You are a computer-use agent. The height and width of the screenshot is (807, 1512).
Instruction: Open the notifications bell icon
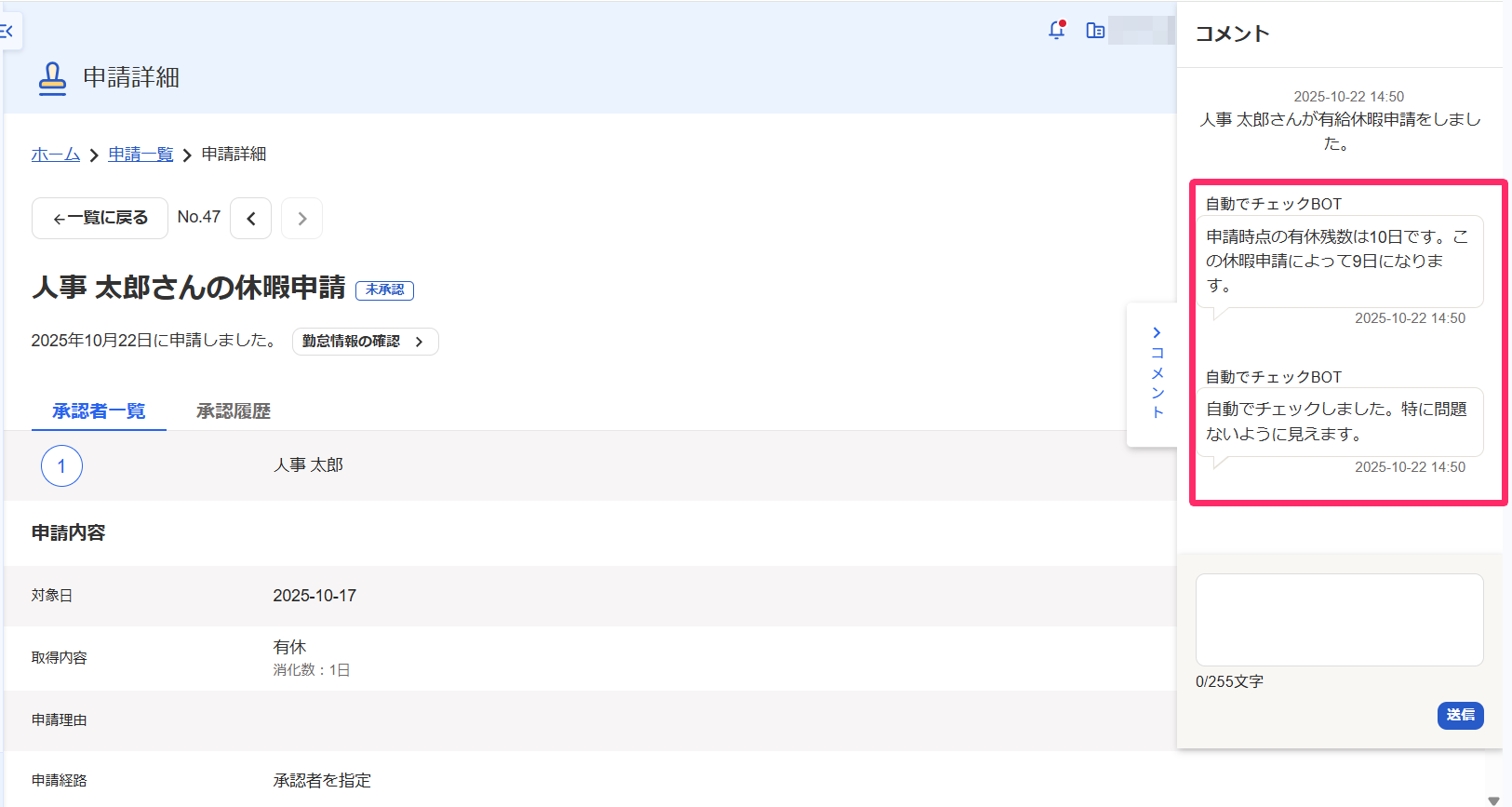pyautogui.click(x=1057, y=30)
